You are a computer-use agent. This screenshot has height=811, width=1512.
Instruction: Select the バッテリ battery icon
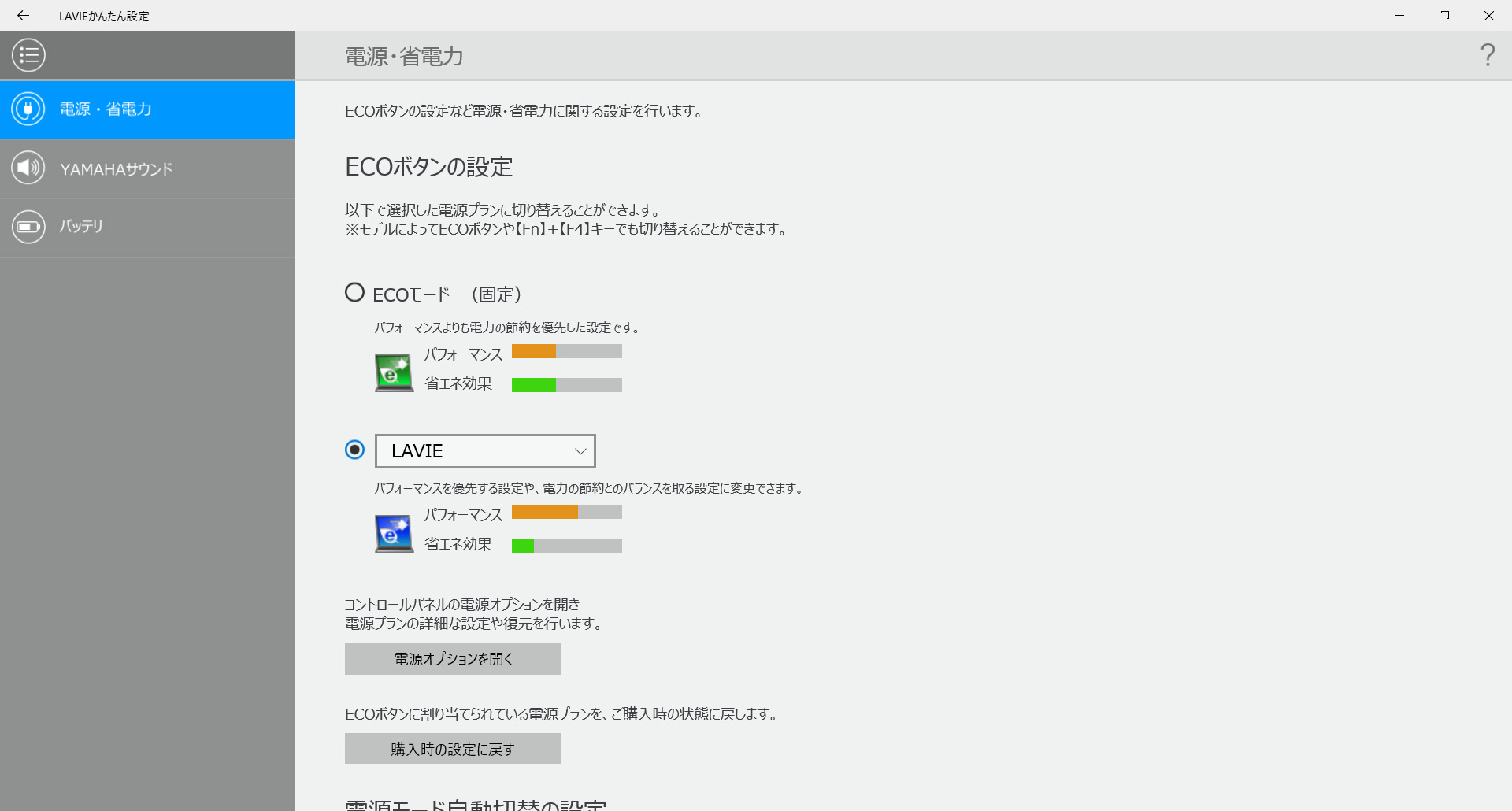point(28,227)
